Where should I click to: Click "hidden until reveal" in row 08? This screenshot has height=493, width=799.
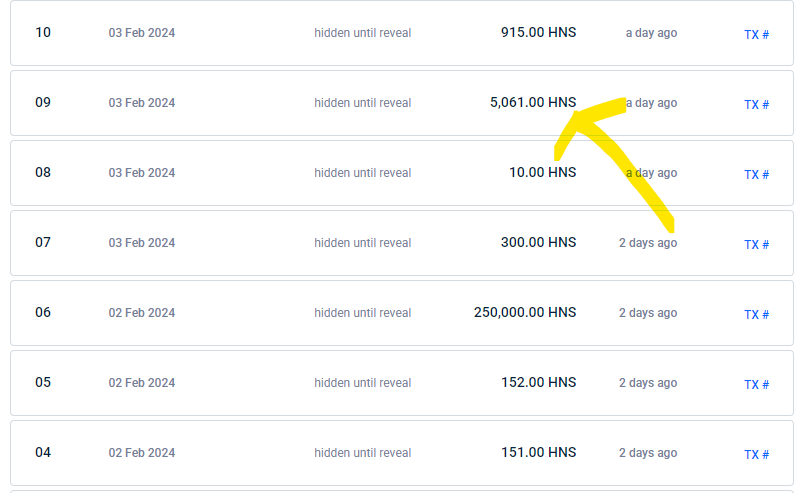(362, 173)
